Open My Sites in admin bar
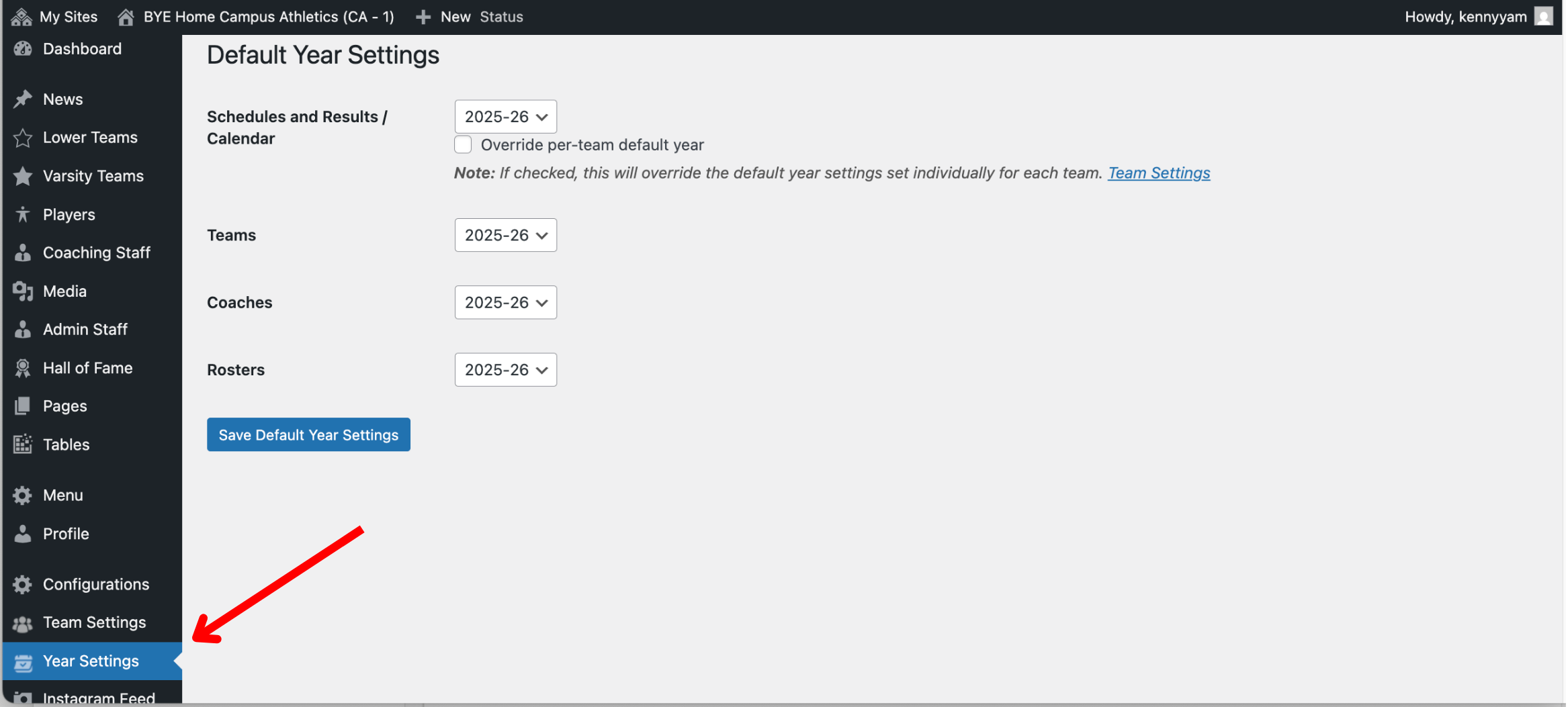 tap(55, 17)
